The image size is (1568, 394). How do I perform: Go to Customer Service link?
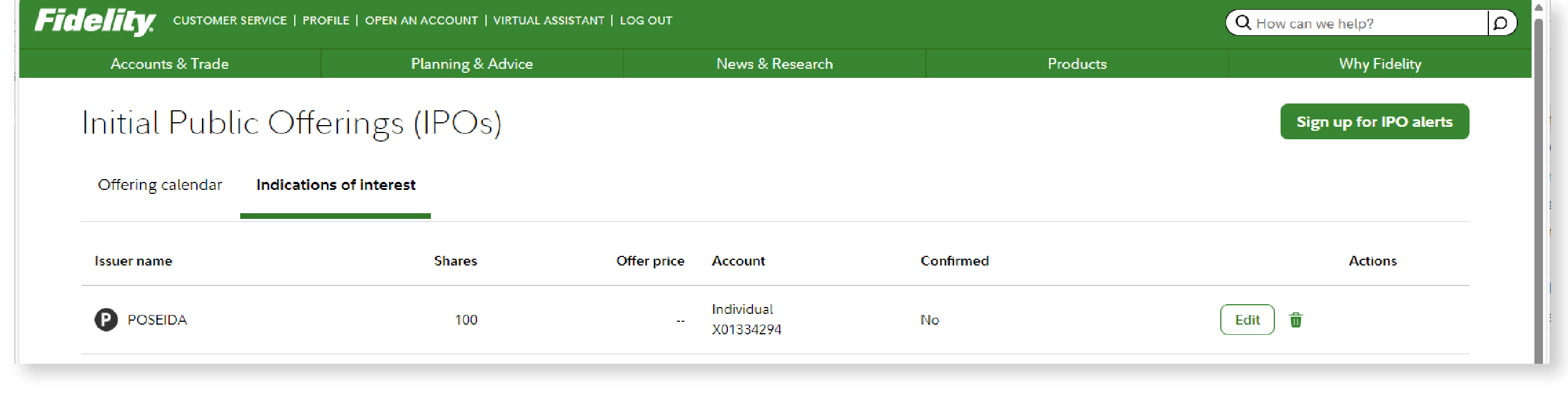(229, 20)
